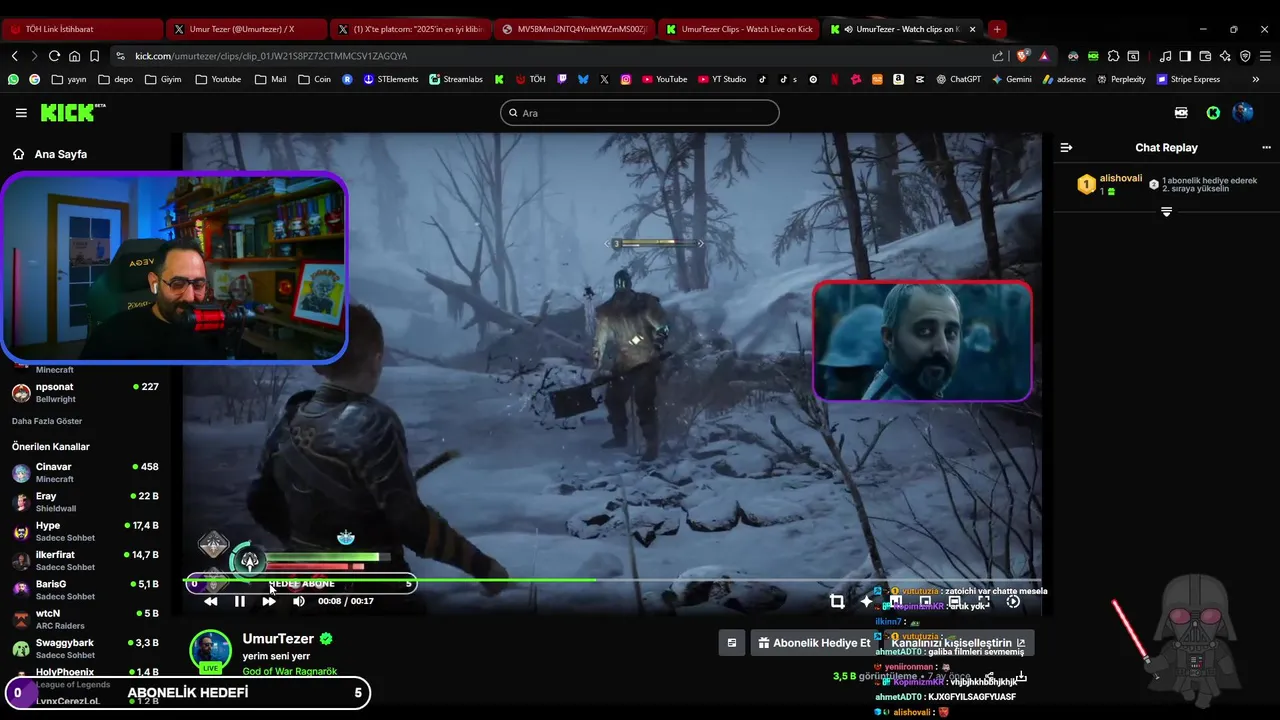Viewport: 1280px width, 720px height.
Task: Go to browser home page
Action: coord(74,56)
